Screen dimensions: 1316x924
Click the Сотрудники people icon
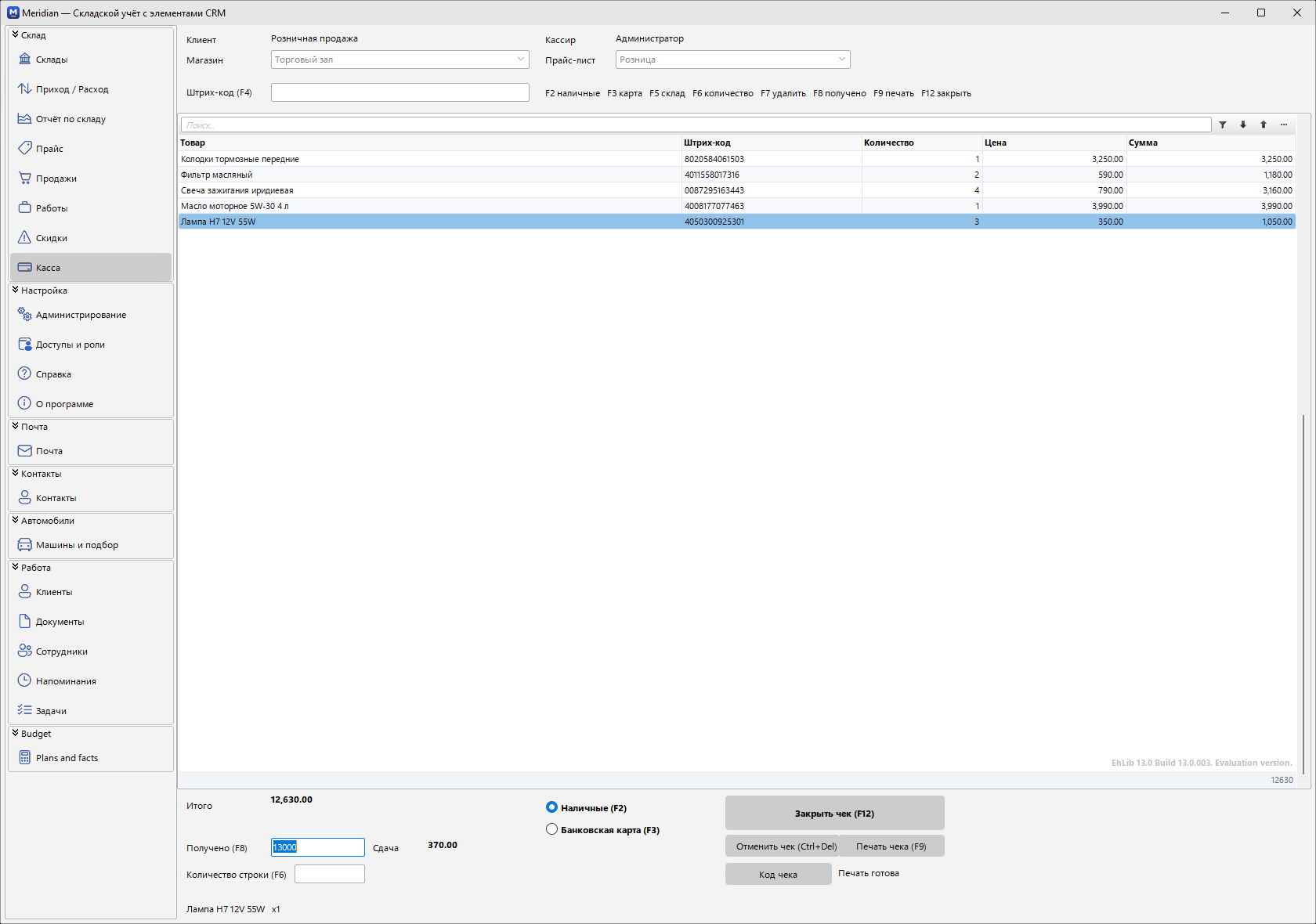coord(24,651)
